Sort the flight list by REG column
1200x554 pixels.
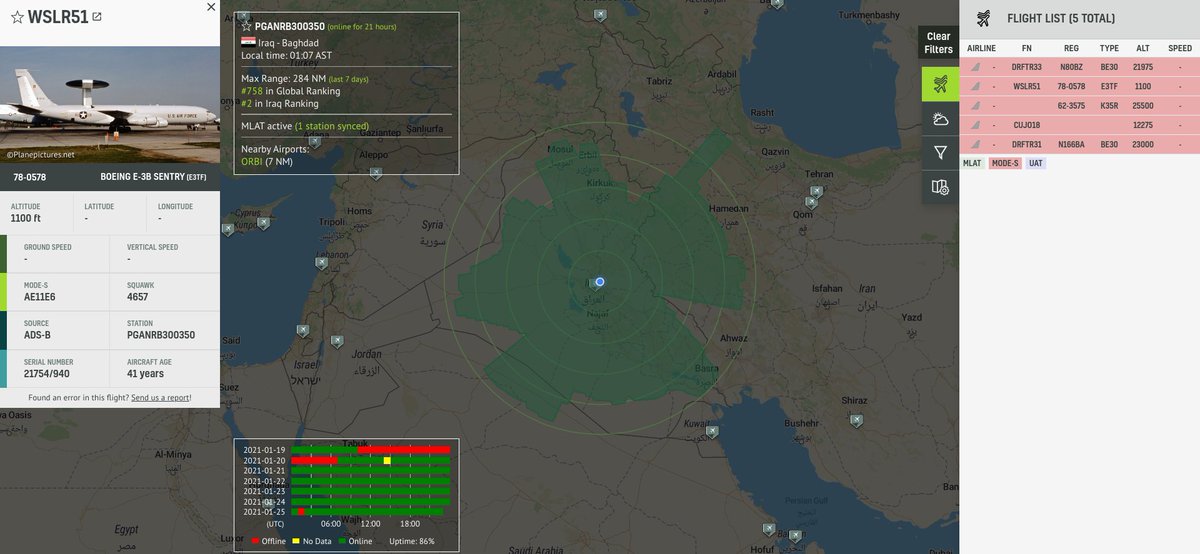point(1071,48)
